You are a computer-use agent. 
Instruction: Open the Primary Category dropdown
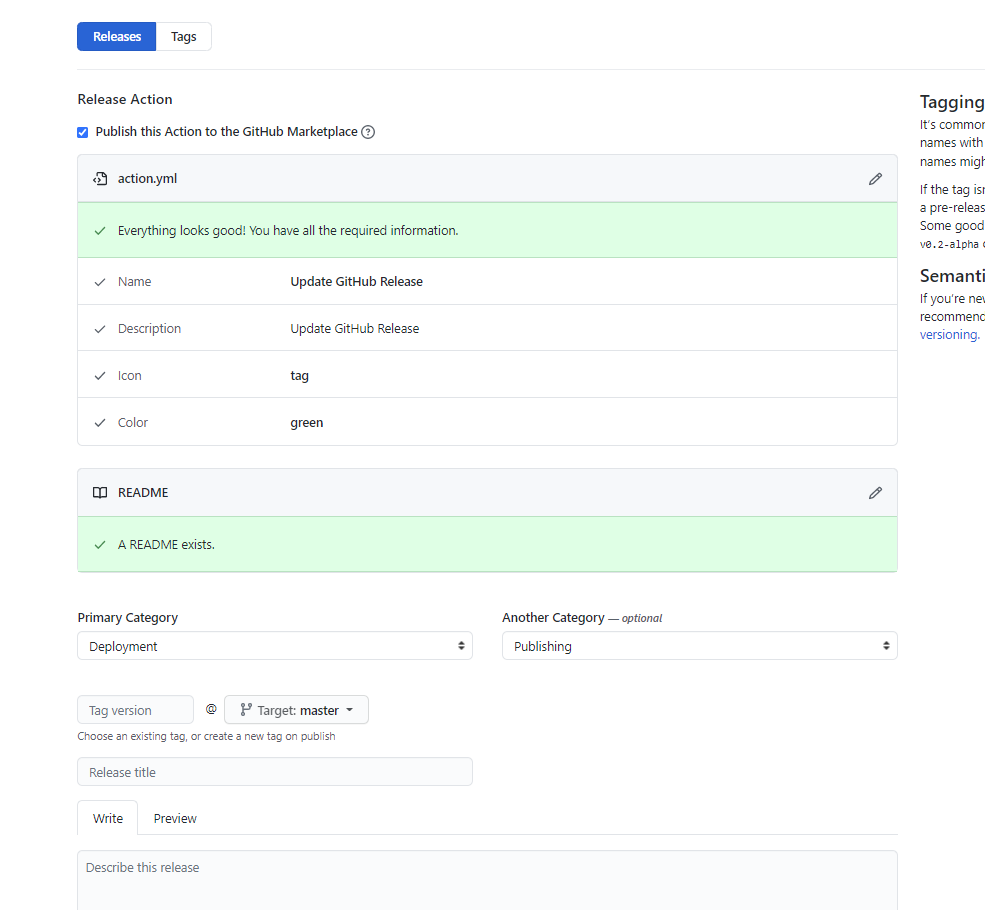click(274, 645)
